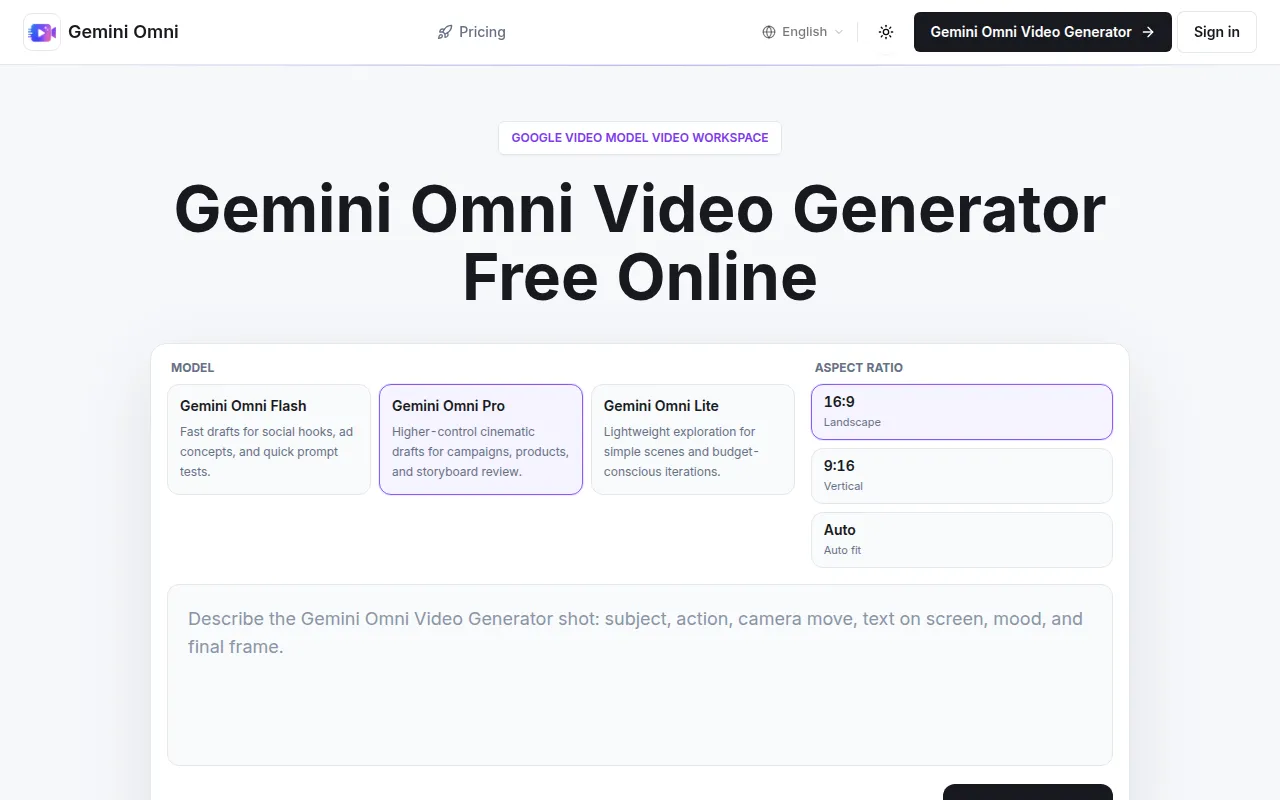The image size is (1280, 800).
Task: Select the Gemini Omni Flash model
Action: click(269, 439)
